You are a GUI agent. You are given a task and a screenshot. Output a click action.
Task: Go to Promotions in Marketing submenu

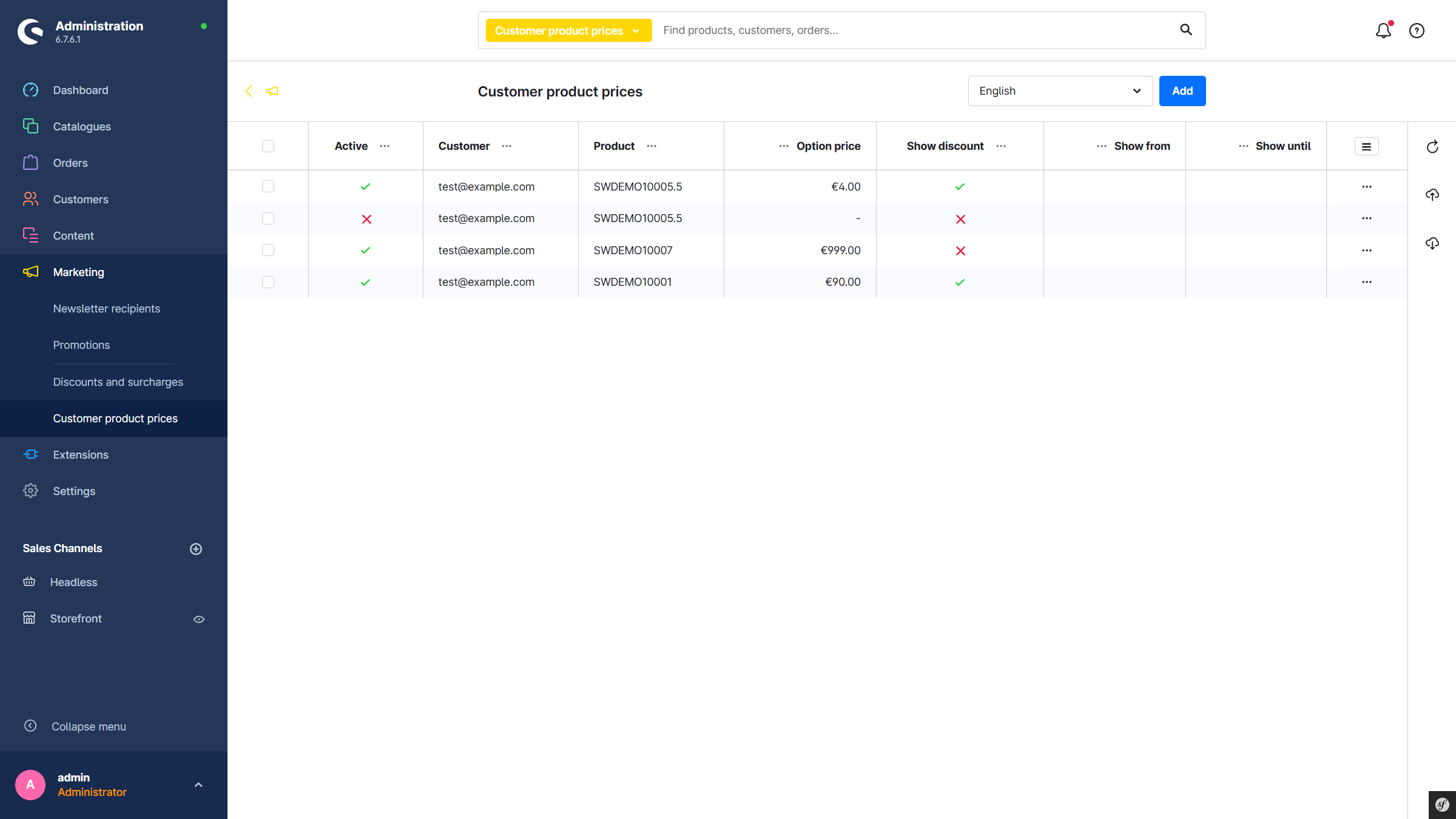click(81, 345)
